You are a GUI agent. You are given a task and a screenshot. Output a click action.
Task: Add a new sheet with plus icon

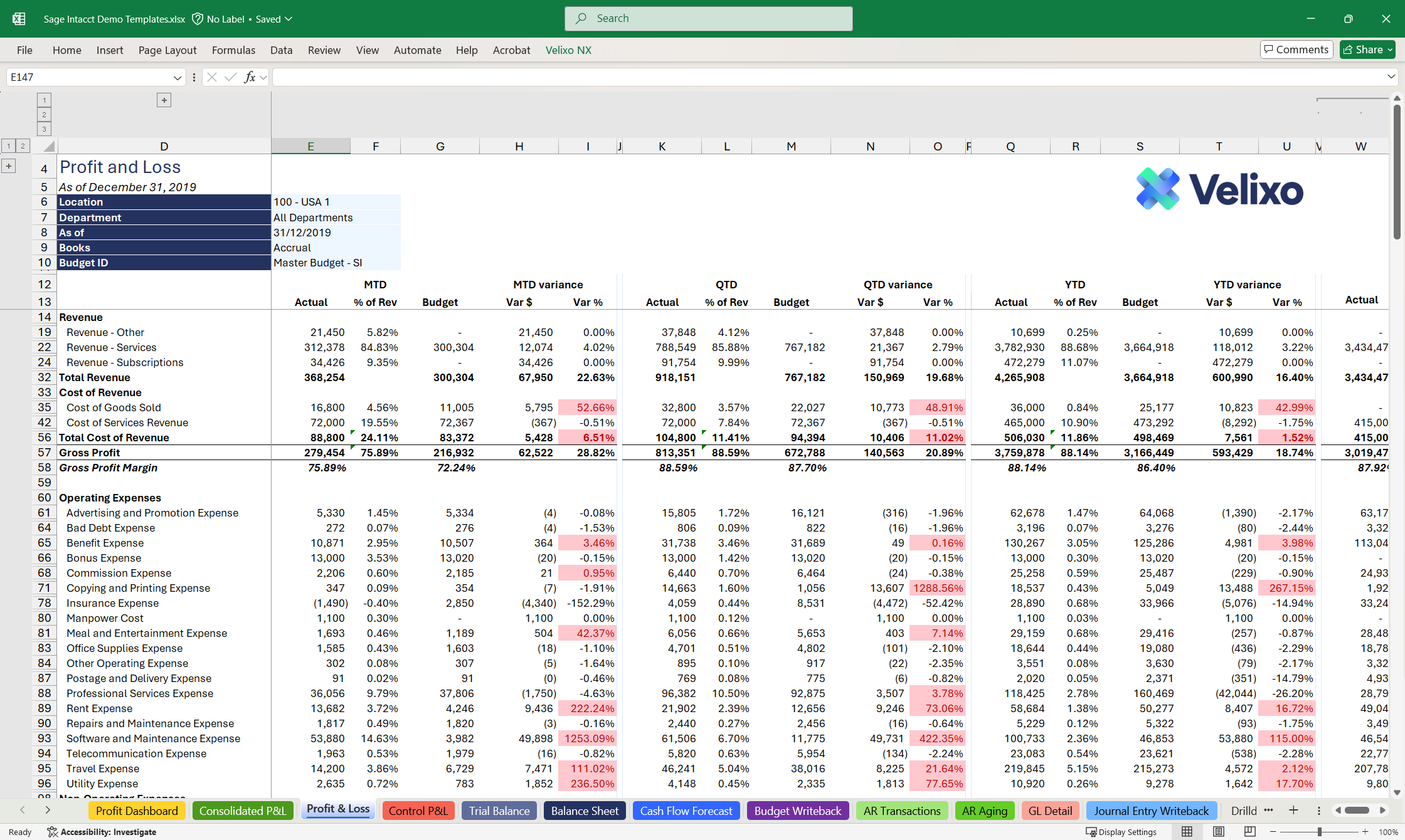[1293, 811]
